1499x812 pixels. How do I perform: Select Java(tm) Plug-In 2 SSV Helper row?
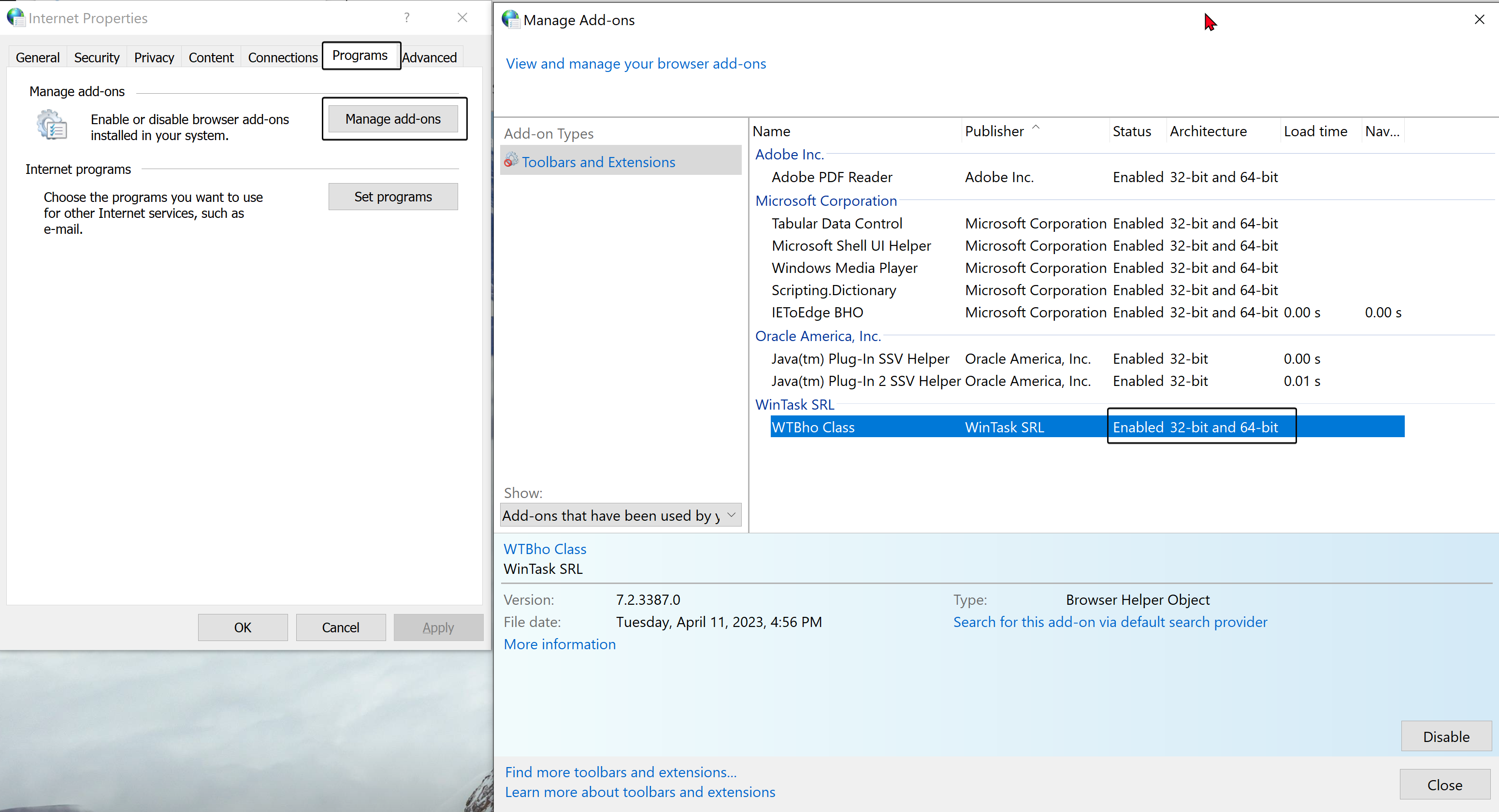click(865, 381)
